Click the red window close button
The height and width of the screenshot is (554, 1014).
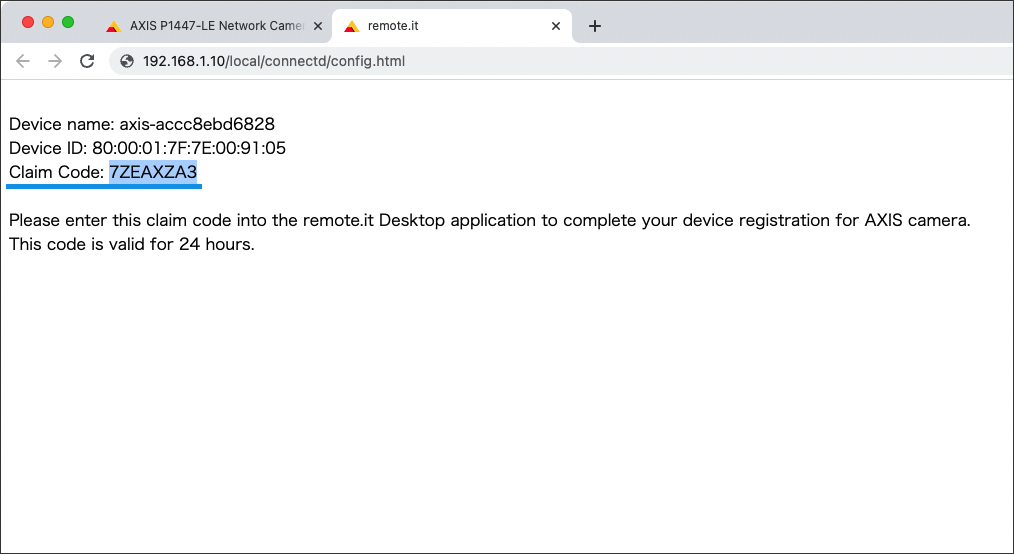tap(28, 23)
